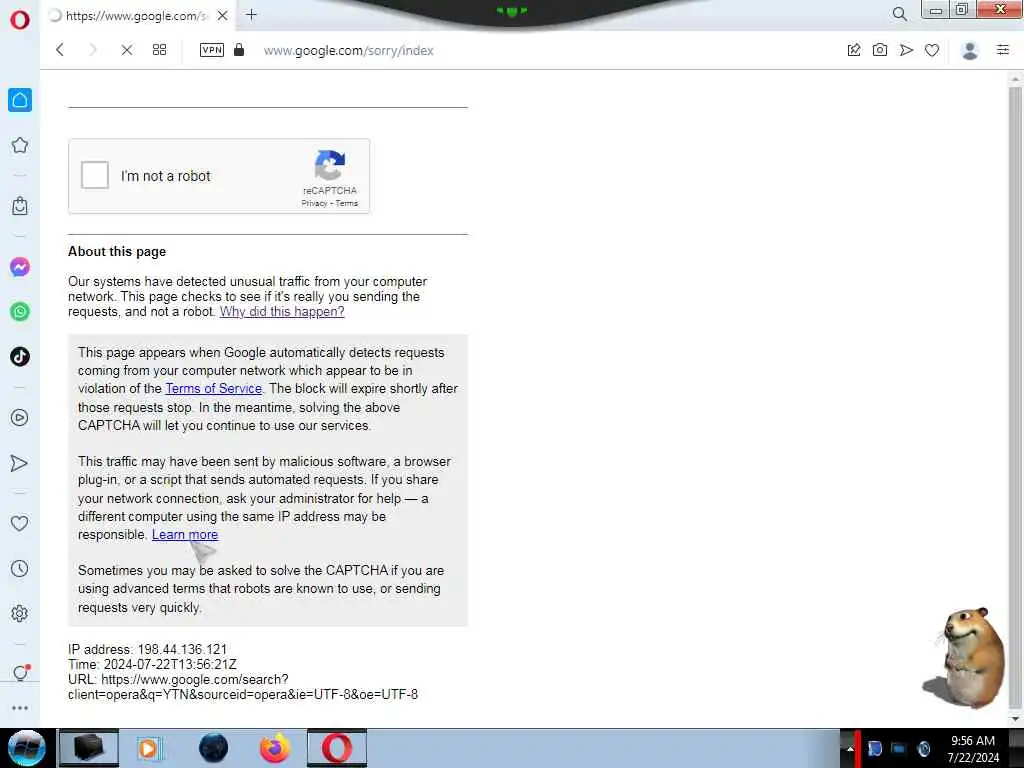The width and height of the screenshot is (1024, 768).
Task: Open the media player taskbar icon
Action: (148, 748)
